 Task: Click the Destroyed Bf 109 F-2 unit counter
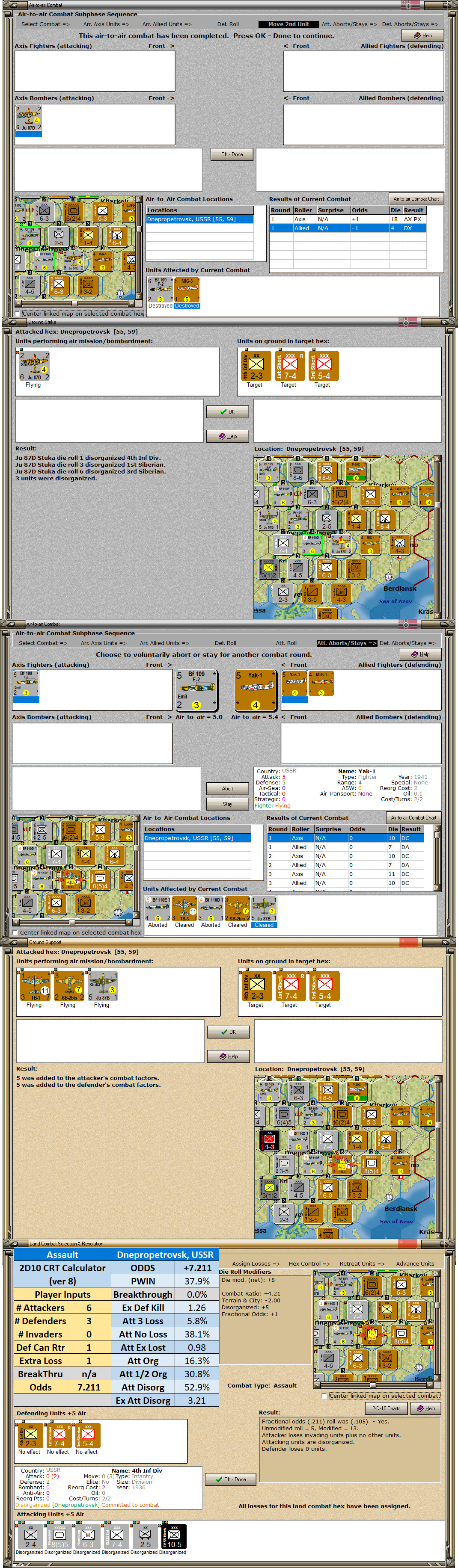(x=160, y=290)
